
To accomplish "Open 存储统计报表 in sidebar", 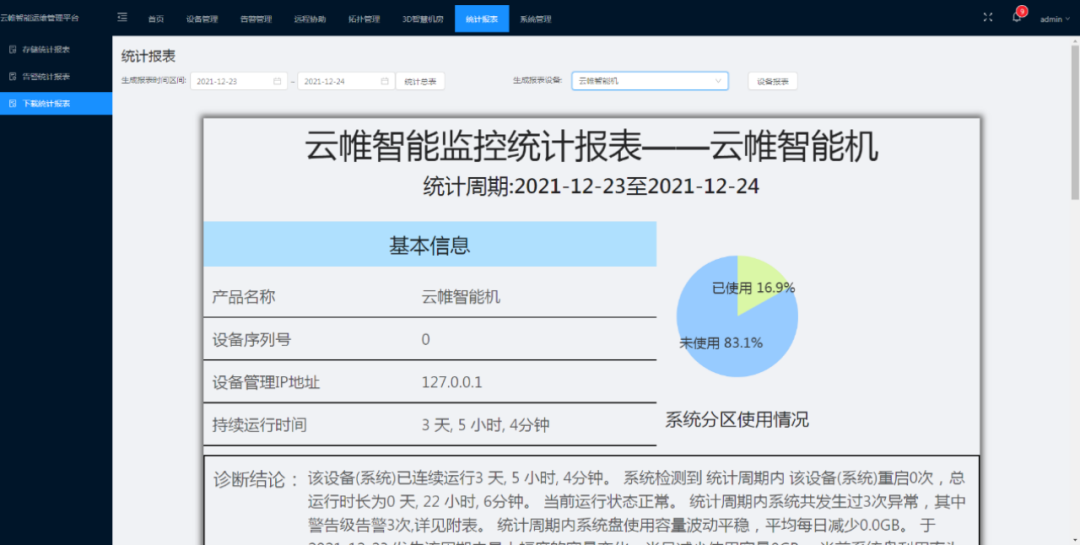I will pyautogui.click(x=56, y=50).
